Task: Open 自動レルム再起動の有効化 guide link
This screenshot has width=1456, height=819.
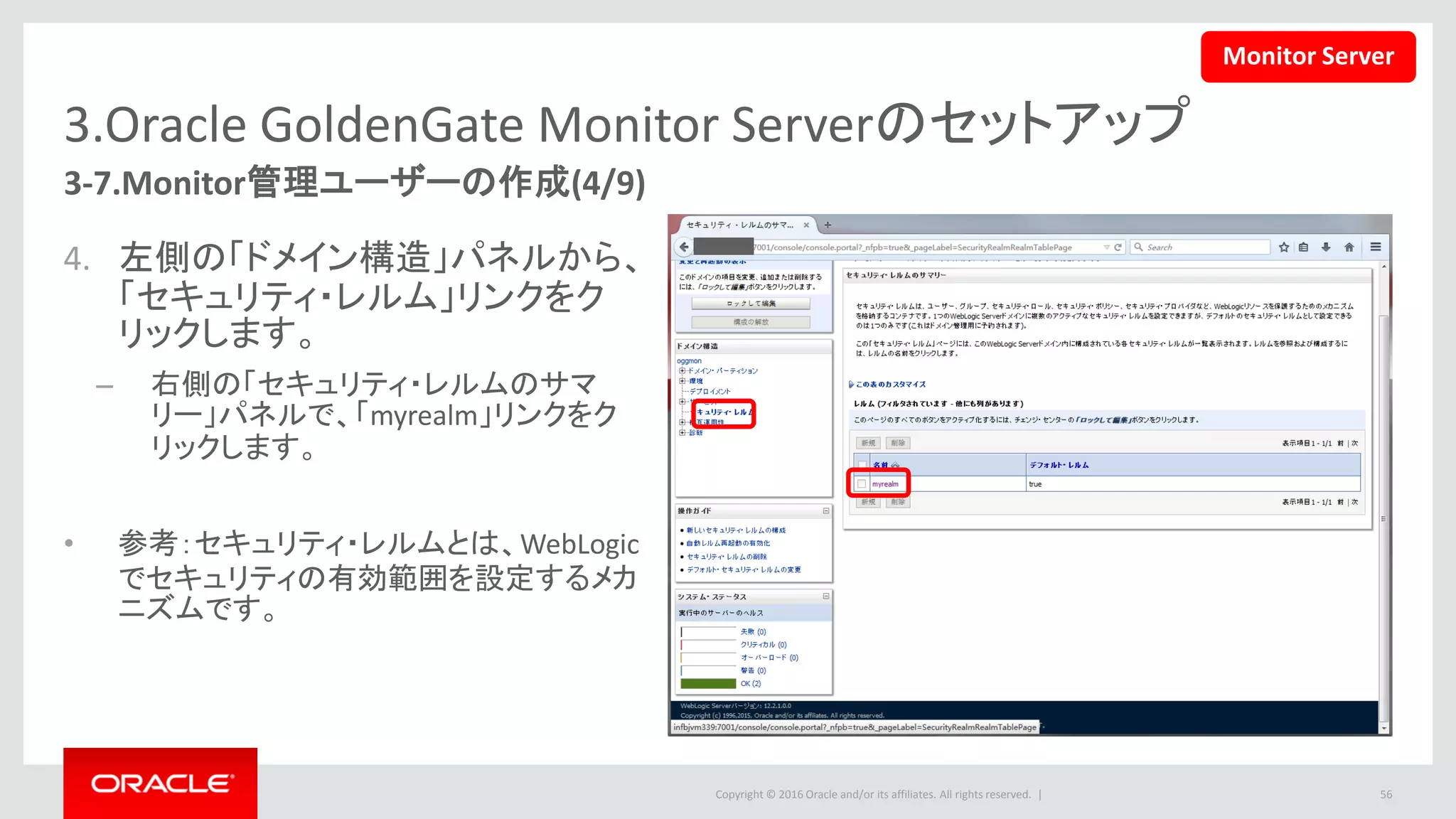Action: click(x=728, y=543)
